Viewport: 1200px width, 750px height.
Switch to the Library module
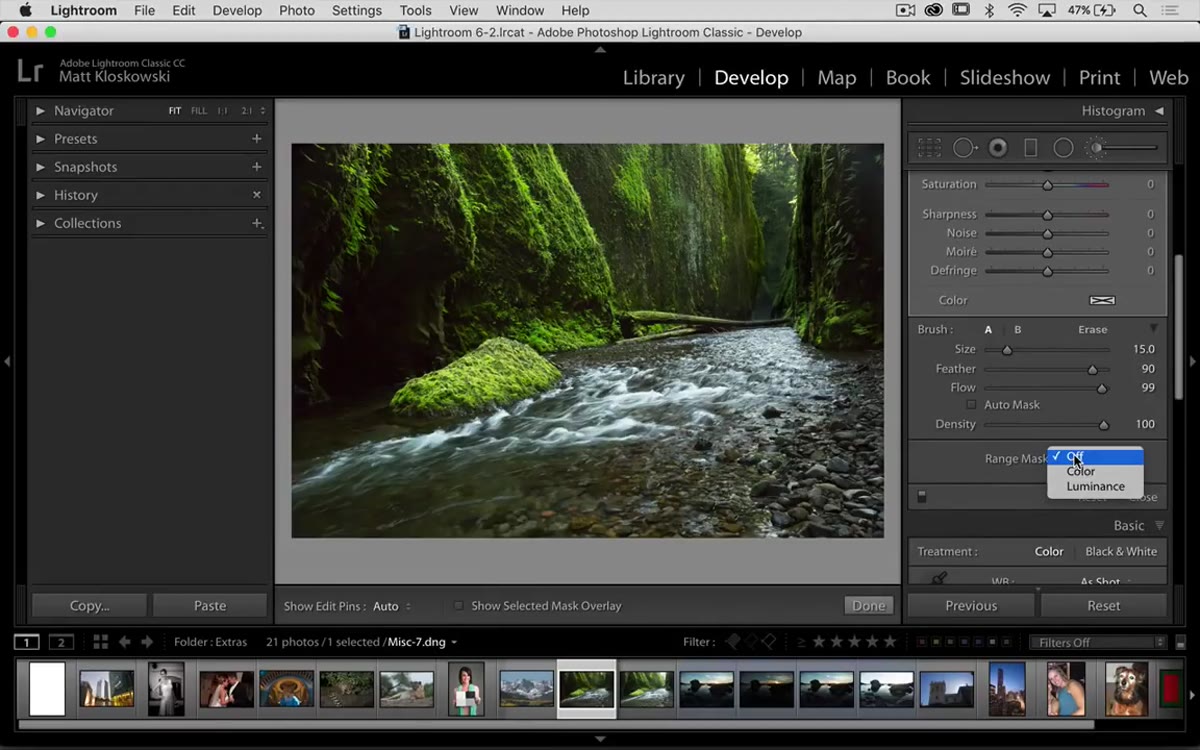(x=654, y=78)
